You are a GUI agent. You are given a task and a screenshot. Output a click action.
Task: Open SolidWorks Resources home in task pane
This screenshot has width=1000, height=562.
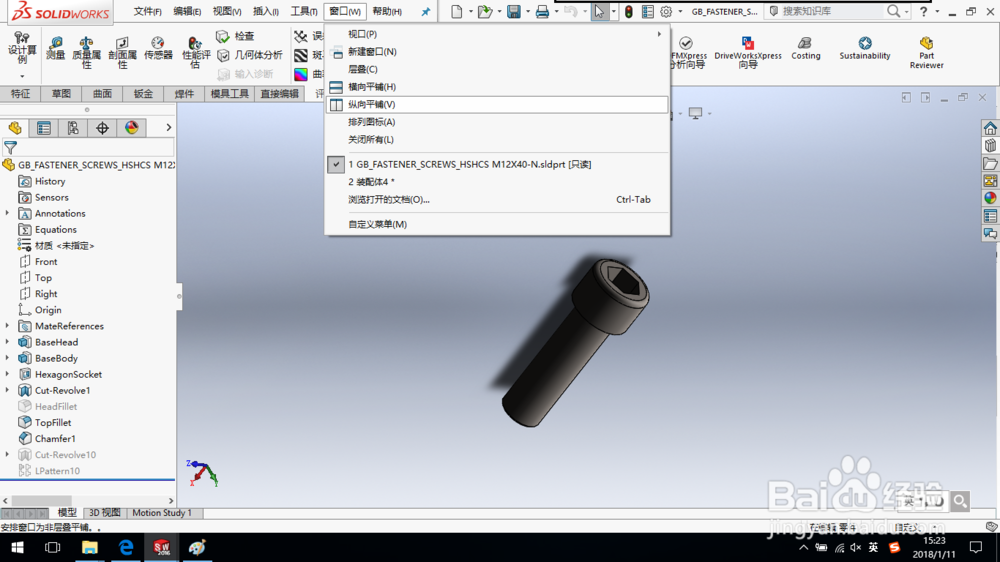990,128
